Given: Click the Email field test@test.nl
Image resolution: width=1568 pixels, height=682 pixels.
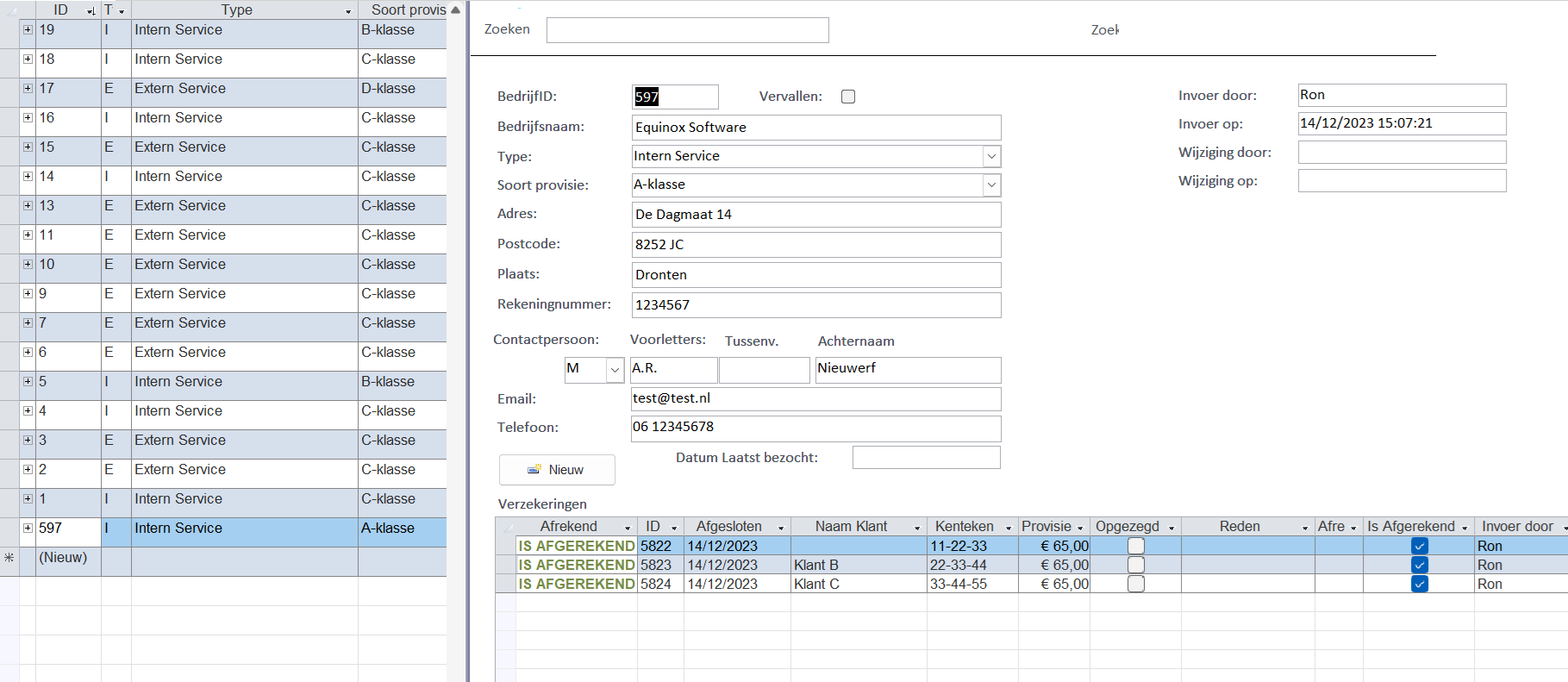Looking at the screenshot, I should click(x=816, y=399).
